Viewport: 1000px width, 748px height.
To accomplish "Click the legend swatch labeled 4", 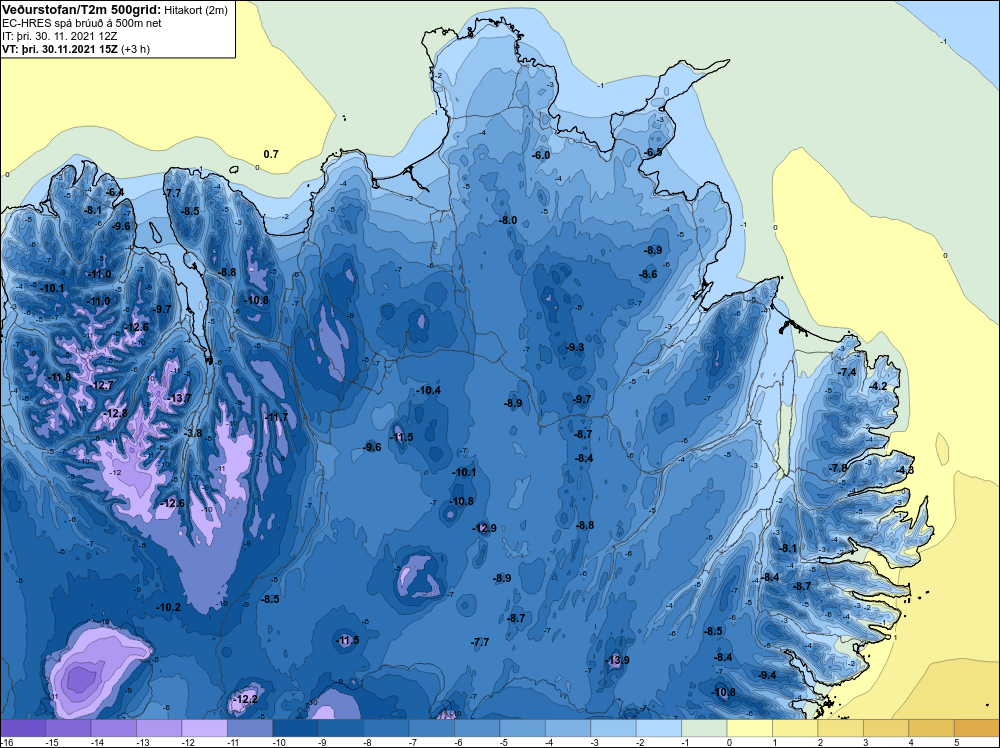I will [x=932, y=728].
